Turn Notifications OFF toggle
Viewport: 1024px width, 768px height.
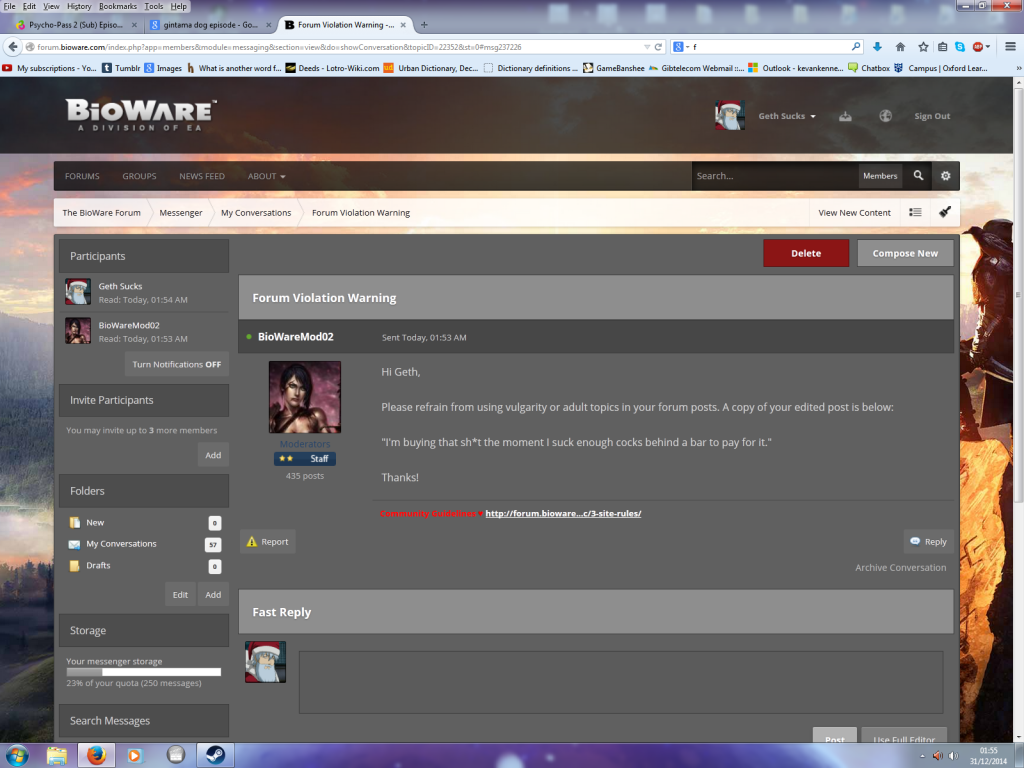(177, 364)
